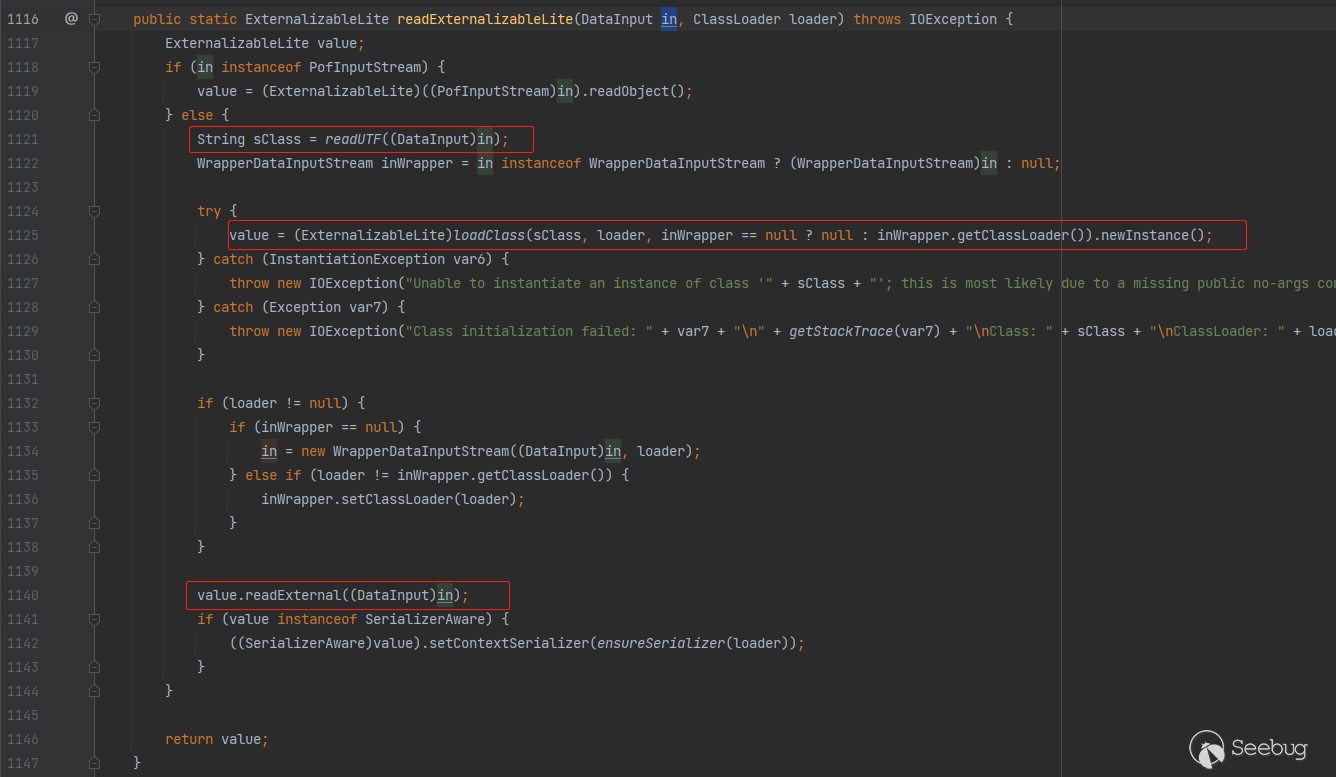Collapse the SerializerAware if fold on line 1141
This screenshot has height=777, width=1336.
coord(94,619)
